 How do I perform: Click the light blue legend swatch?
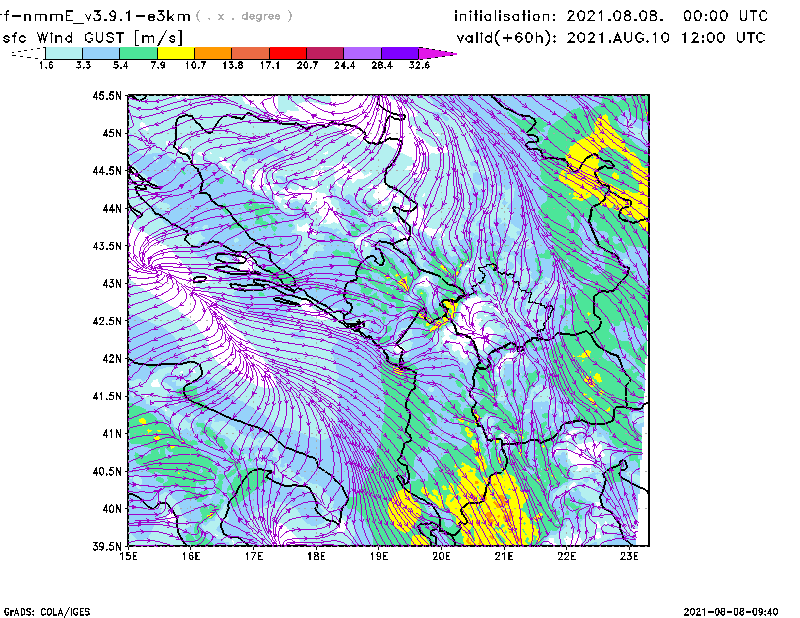(x=101, y=53)
